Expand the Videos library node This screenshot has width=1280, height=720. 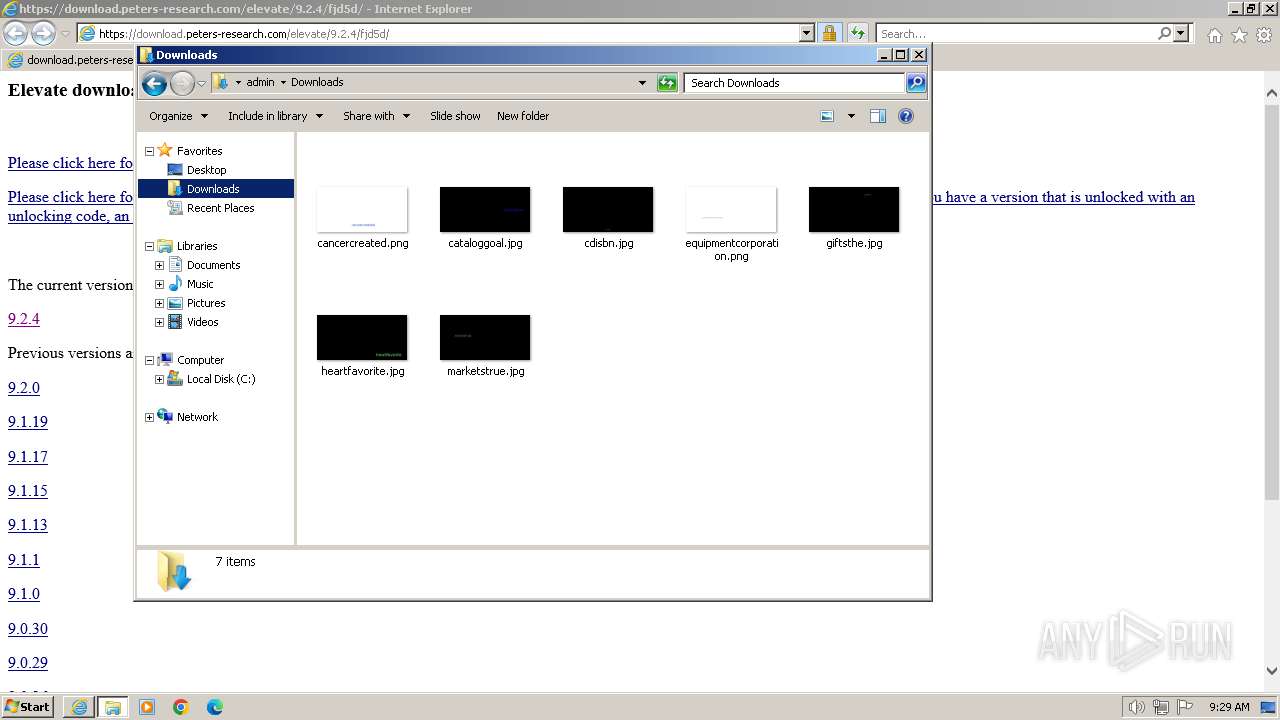159,322
